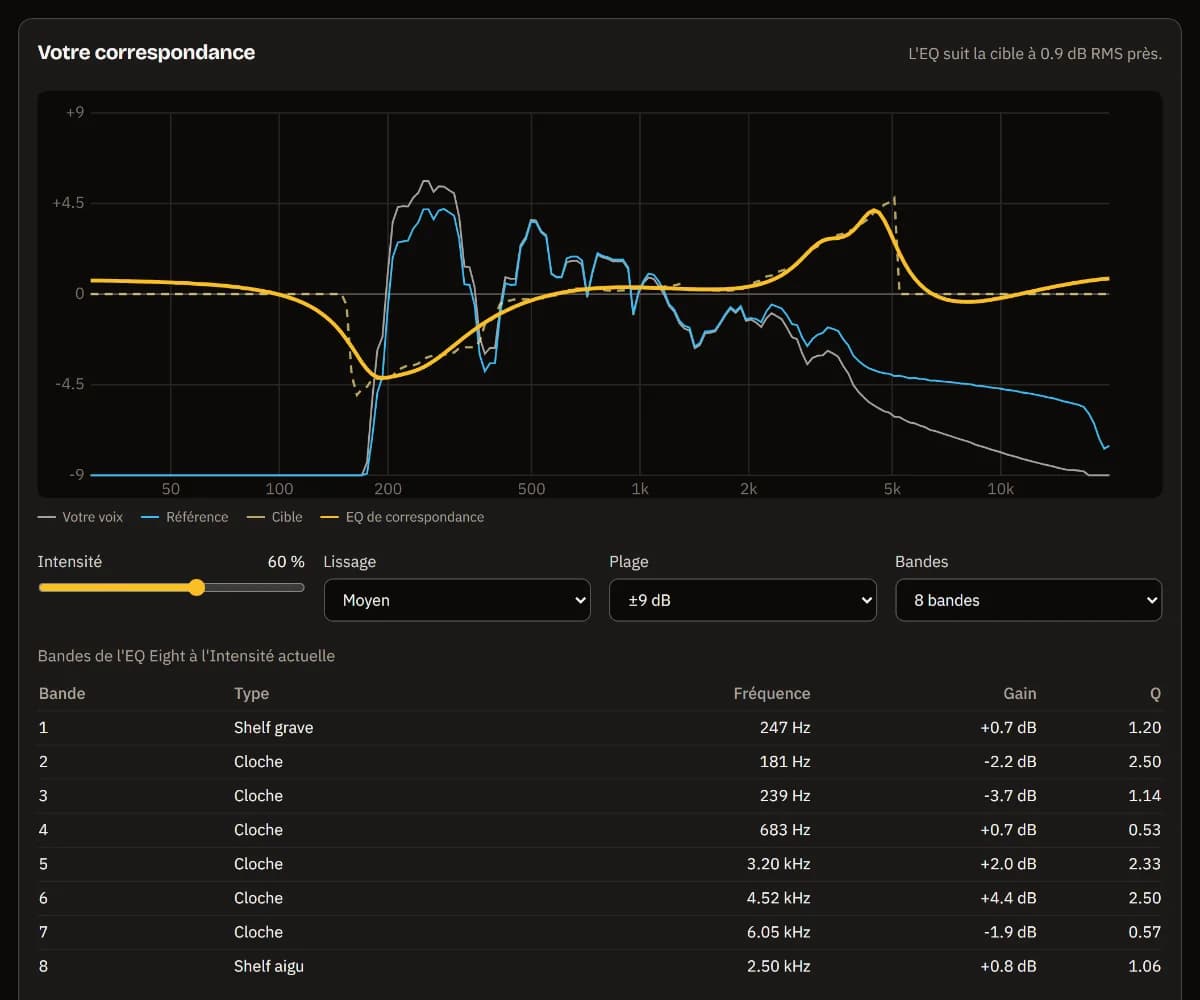This screenshot has height=1000, width=1200.
Task: Click the -3.7 dB gain cell
Action: click(1009, 795)
